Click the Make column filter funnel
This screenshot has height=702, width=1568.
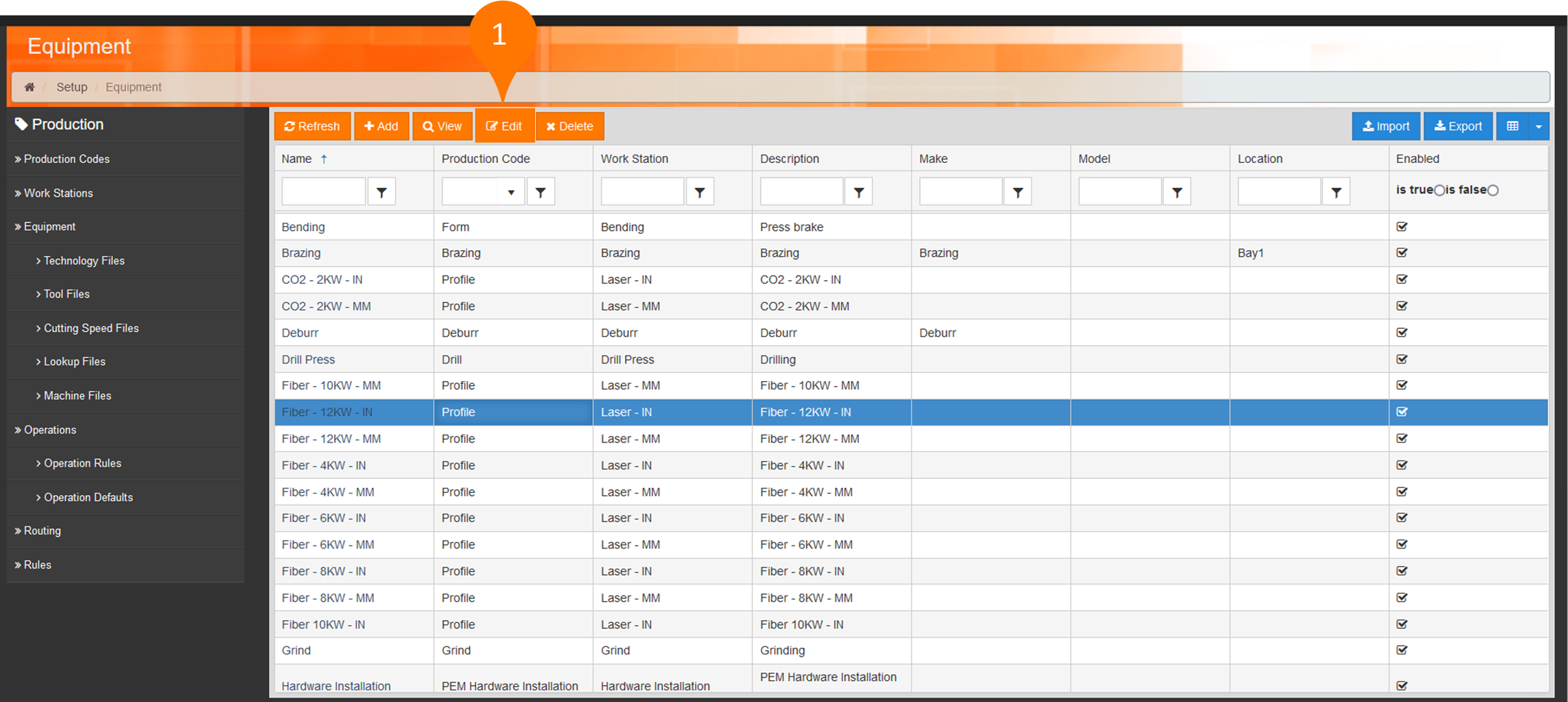[x=1018, y=192]
